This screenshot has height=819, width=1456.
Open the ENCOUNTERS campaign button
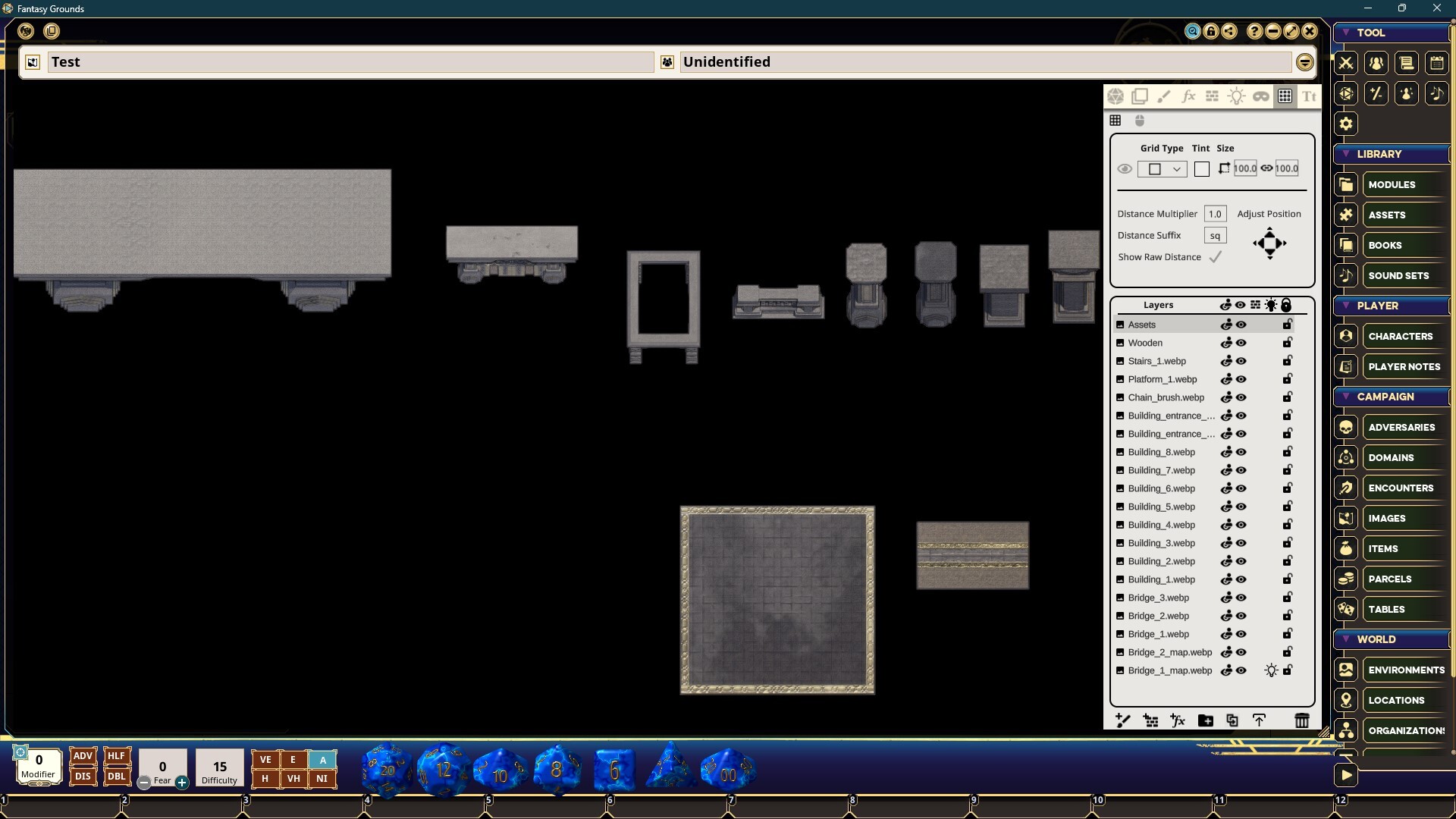(1400, 488)
